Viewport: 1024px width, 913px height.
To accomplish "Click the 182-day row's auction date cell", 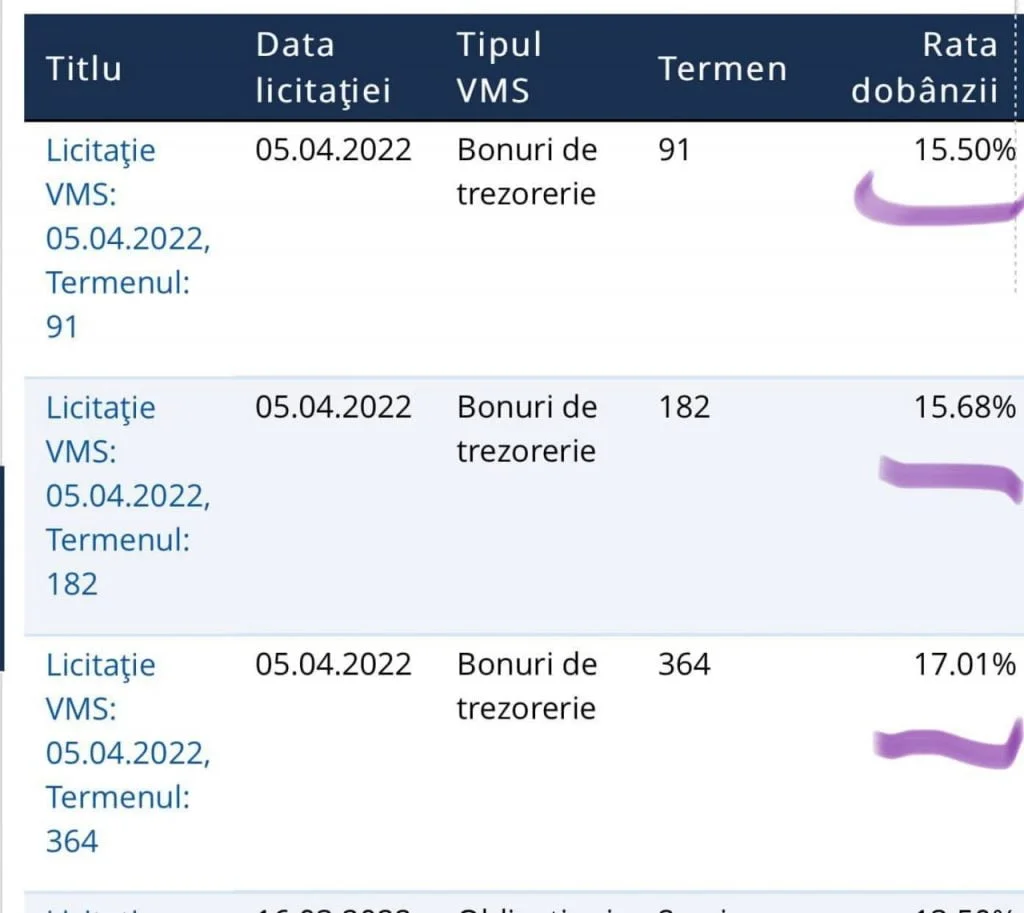I will [333, 408].
